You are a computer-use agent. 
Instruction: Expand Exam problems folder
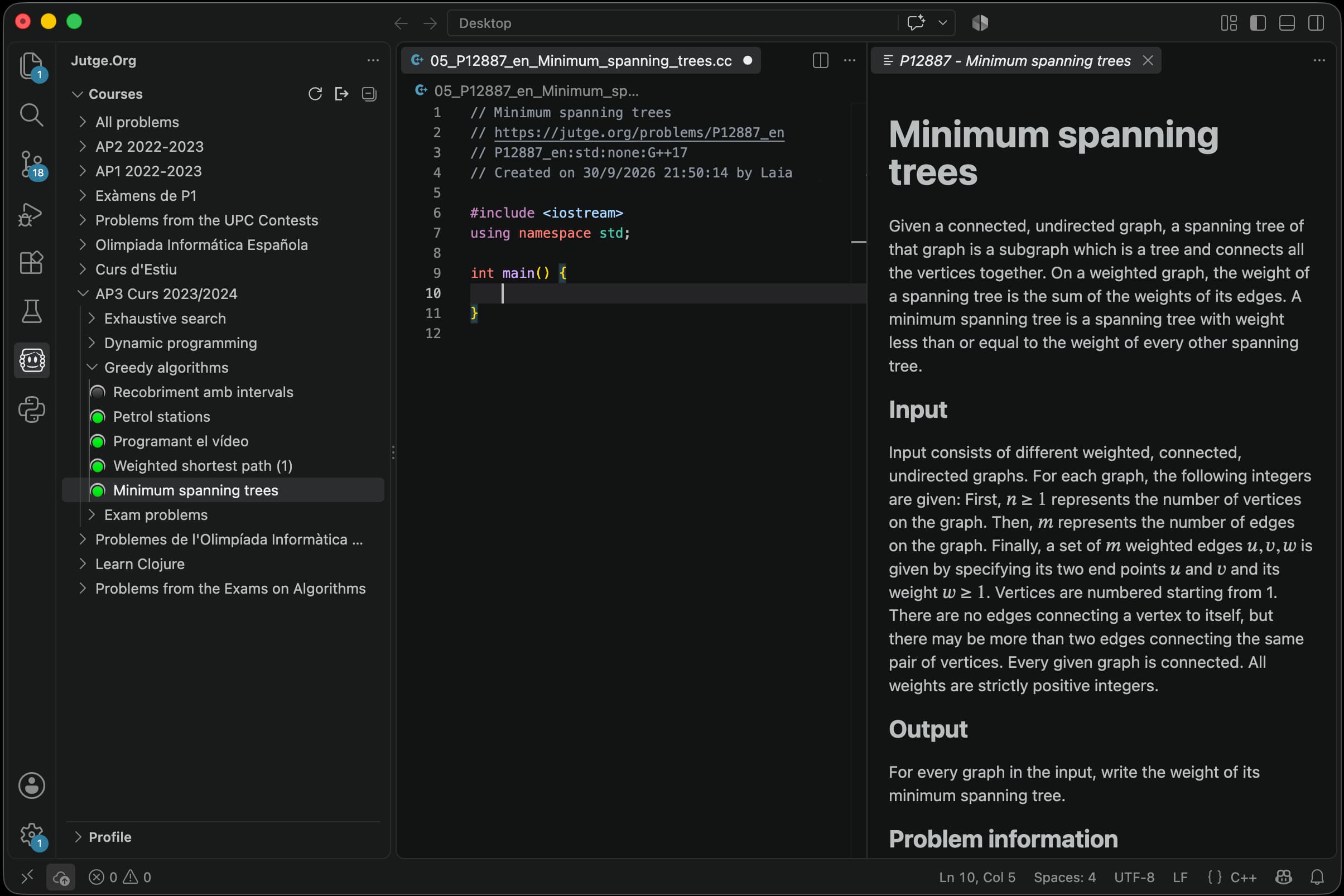click(223, 515)
